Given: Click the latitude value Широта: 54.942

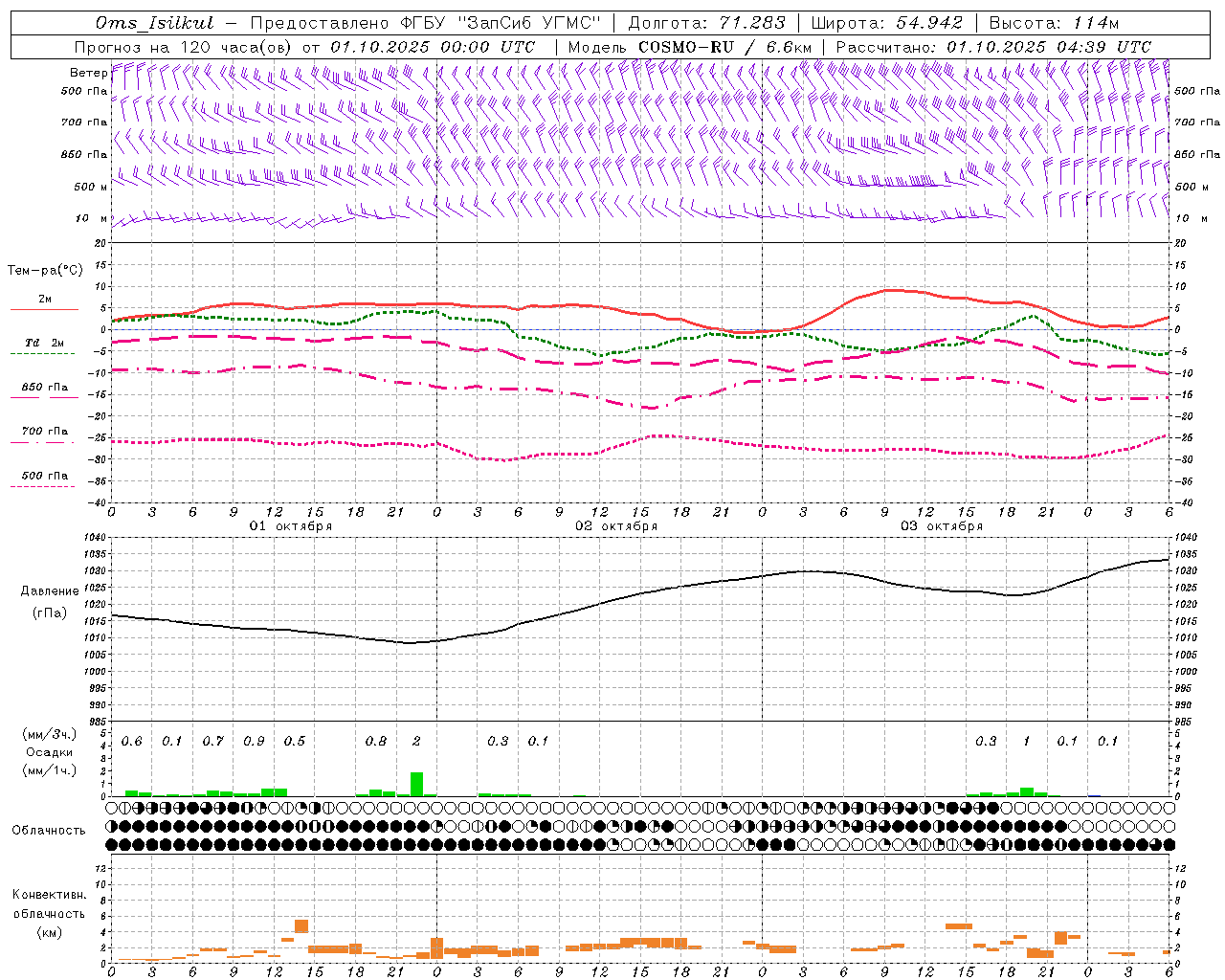Looking at the screenshot, I should click(887, 23).
